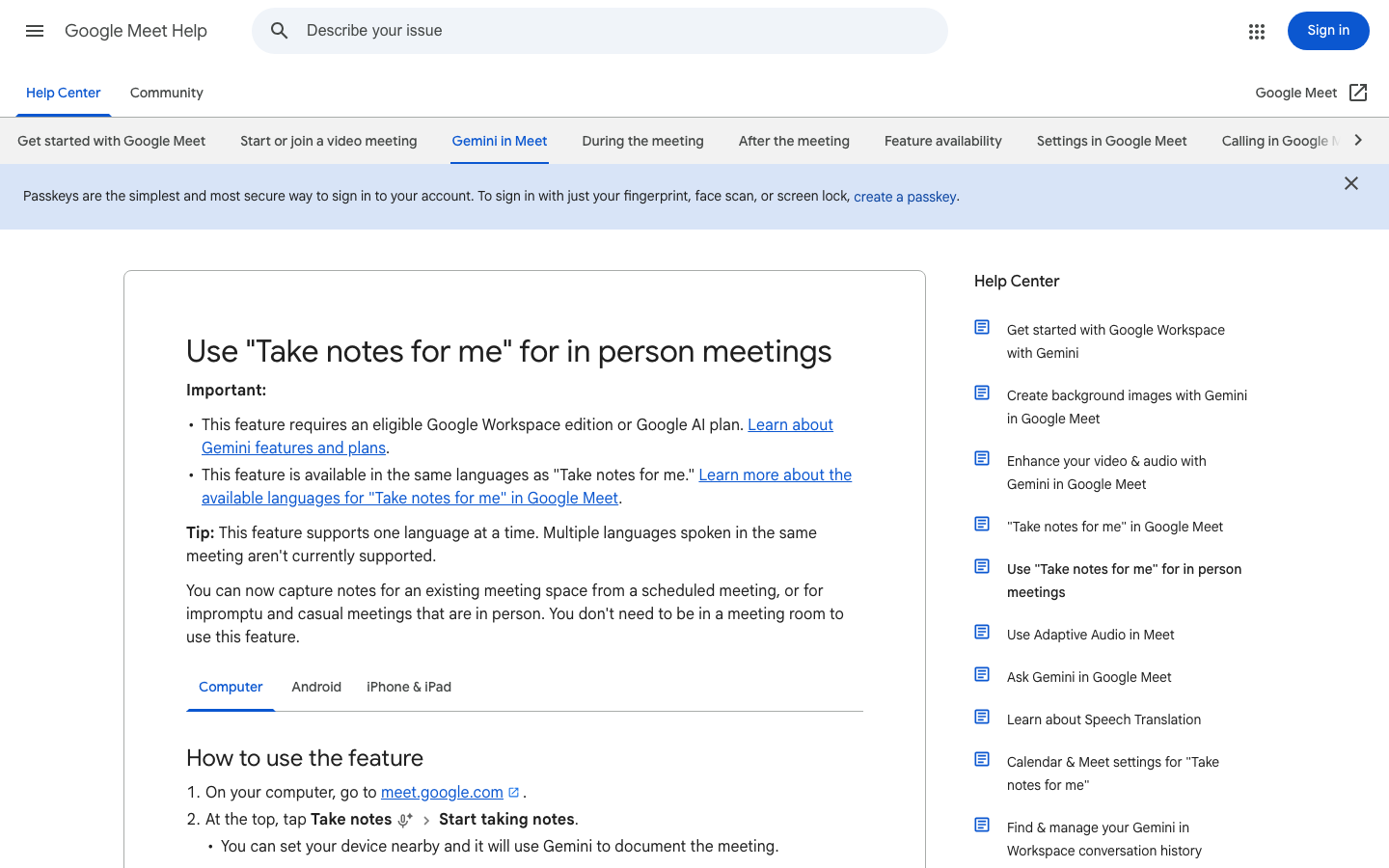
Task: Open Use Adaptive Audio in Meet article
Action: (x=1091, y=635)
